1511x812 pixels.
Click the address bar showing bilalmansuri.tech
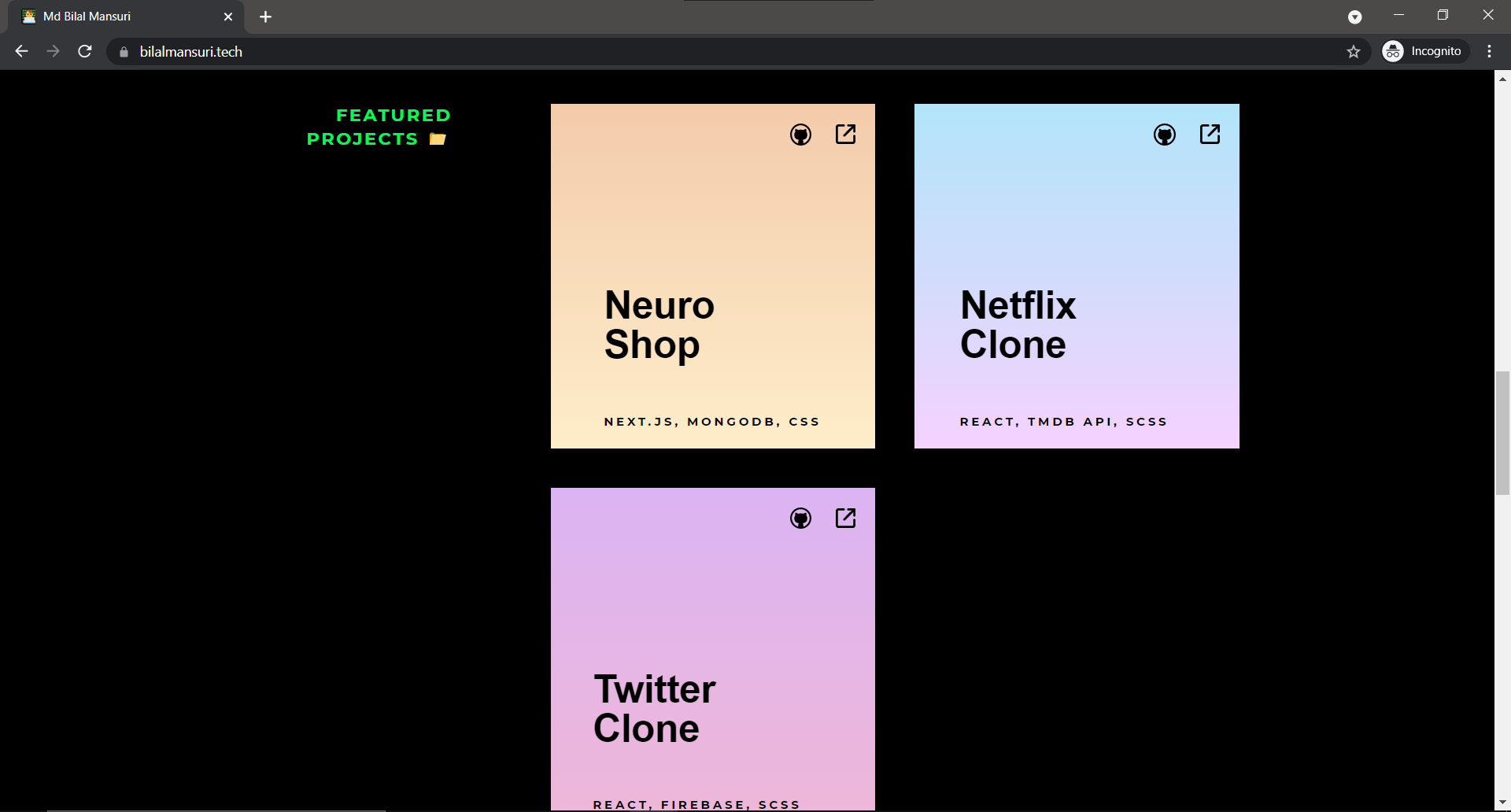pos(740,52)
